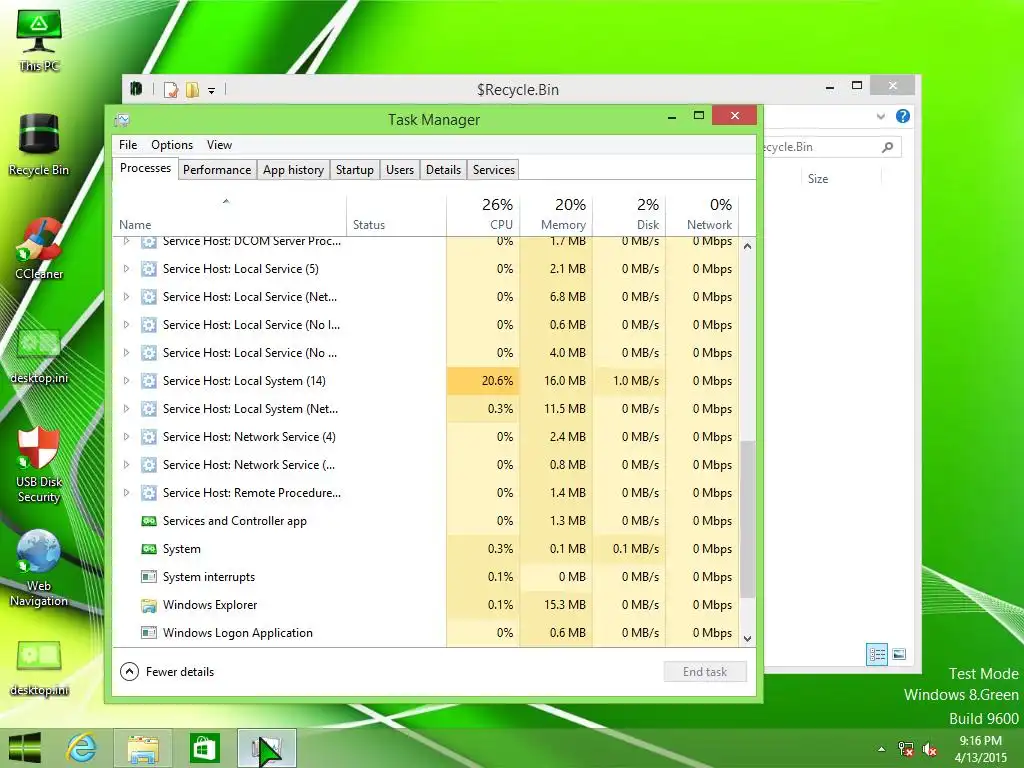Switch to the Performance tab
The width and height of the screenshot is (1024, 768).
(217, 170)
